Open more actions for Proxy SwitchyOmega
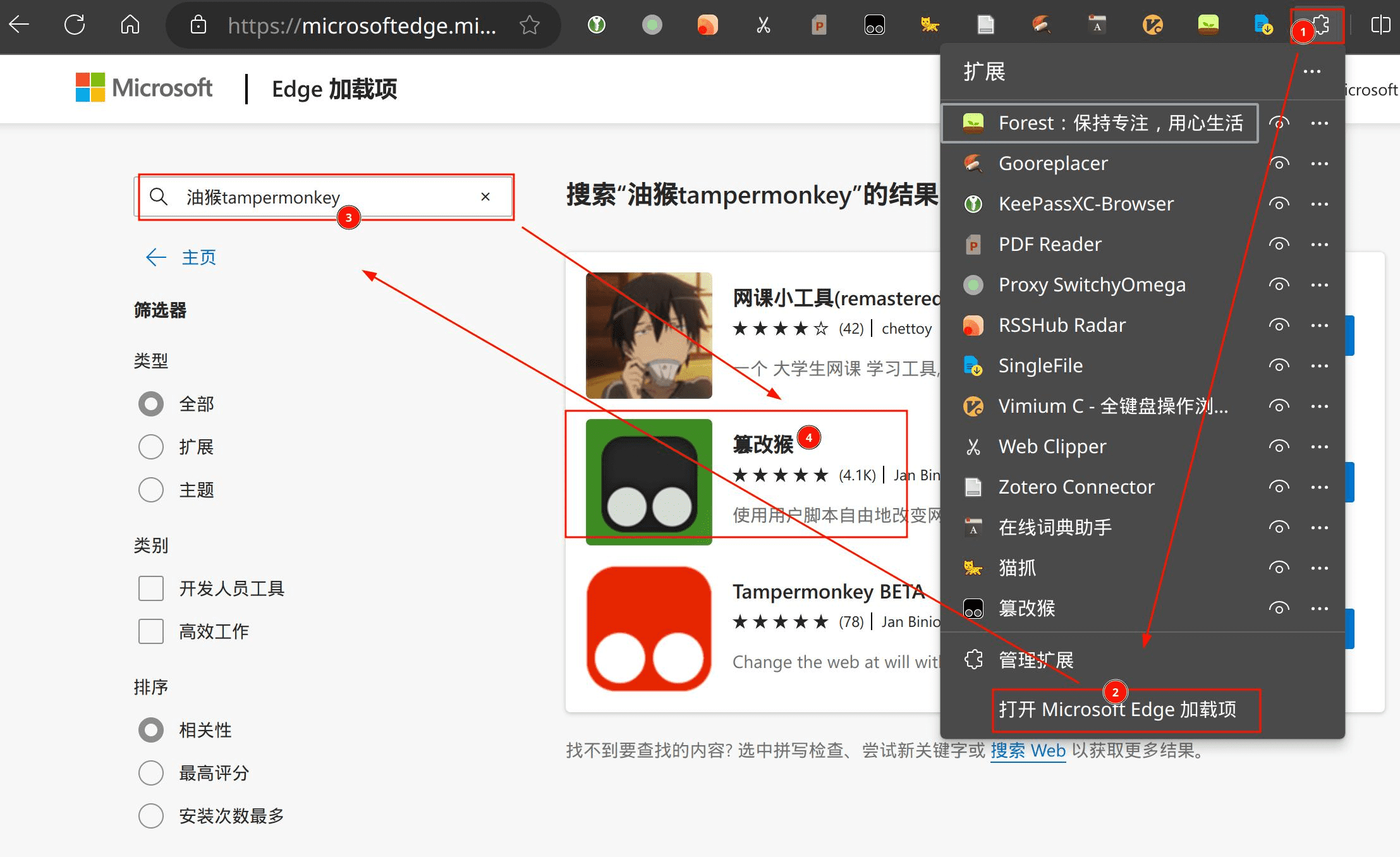The height and width of the screenshot is (857, 1400). [1320, 284]
